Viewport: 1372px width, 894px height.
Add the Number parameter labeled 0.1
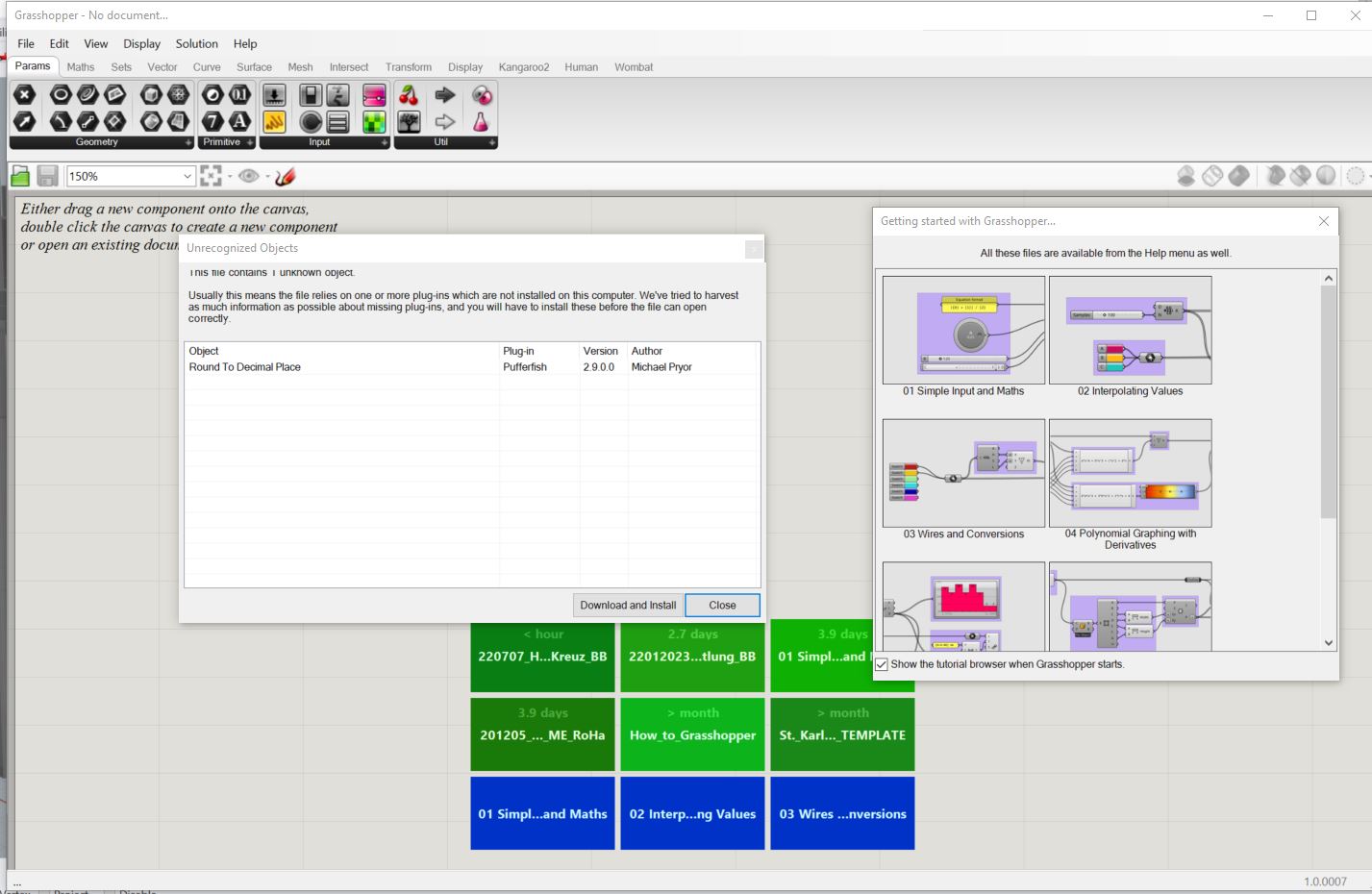[239, 94]
